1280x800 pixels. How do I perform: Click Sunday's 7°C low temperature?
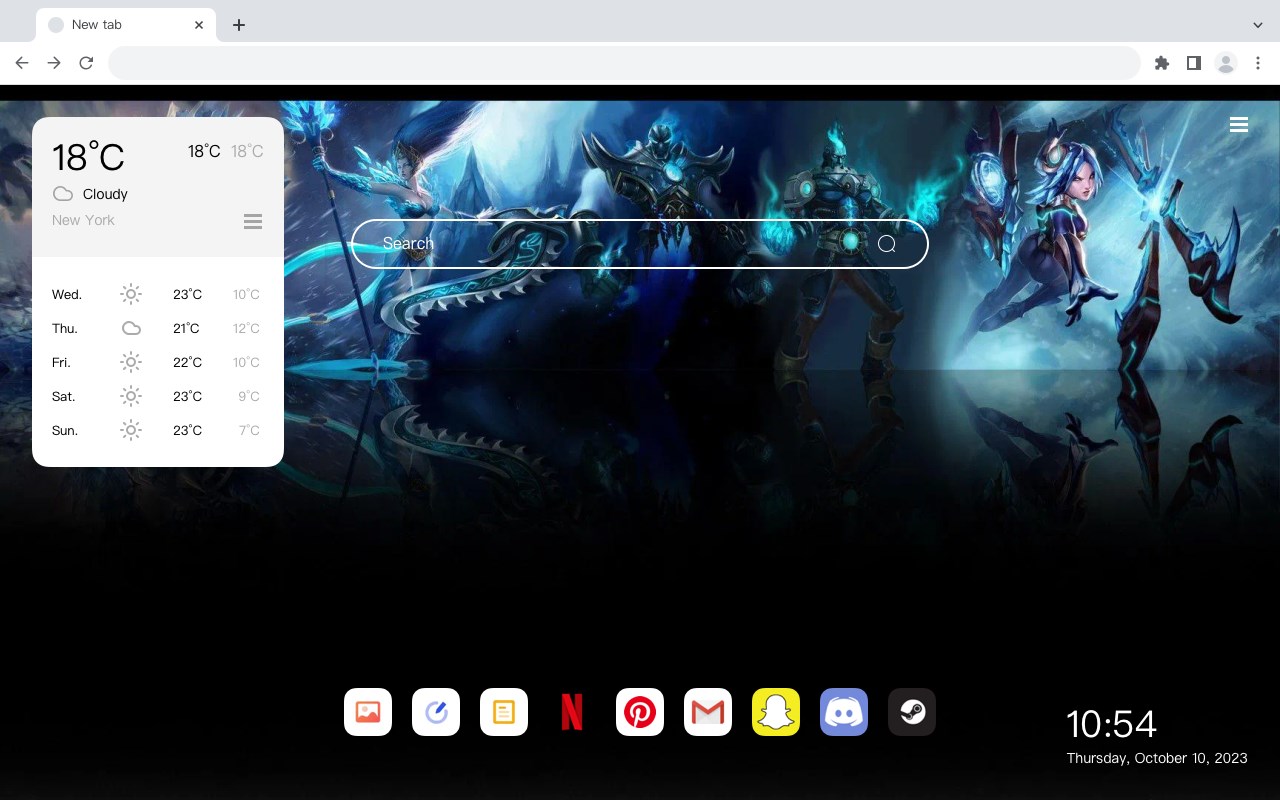coord(249,430)
